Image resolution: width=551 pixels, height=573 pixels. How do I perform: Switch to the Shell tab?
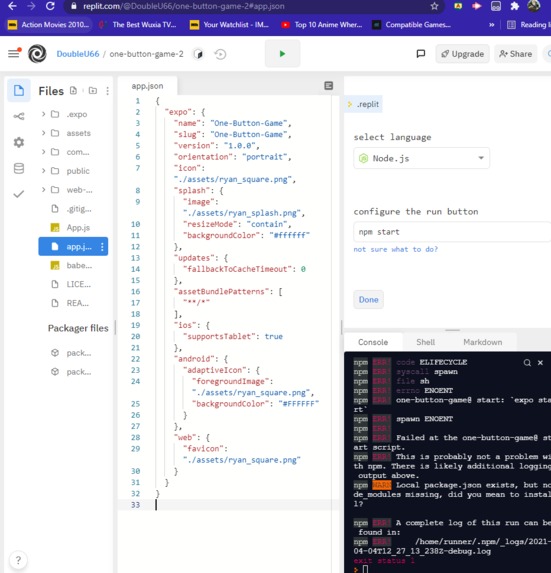[425, 342]
